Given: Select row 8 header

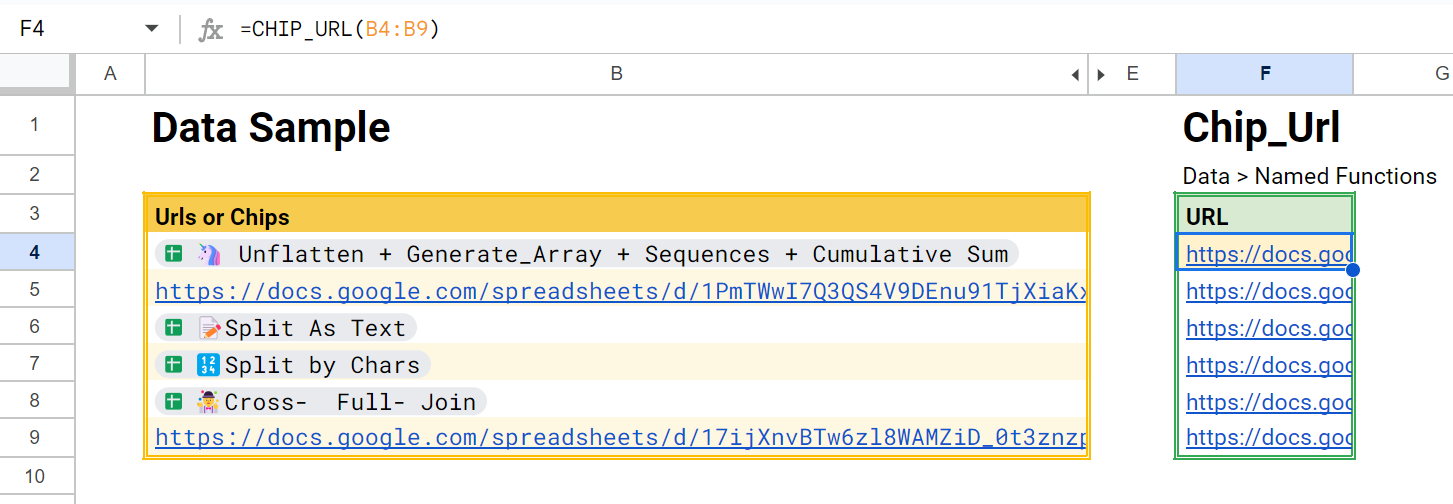Looking at the screenshot, I should 36,400.
